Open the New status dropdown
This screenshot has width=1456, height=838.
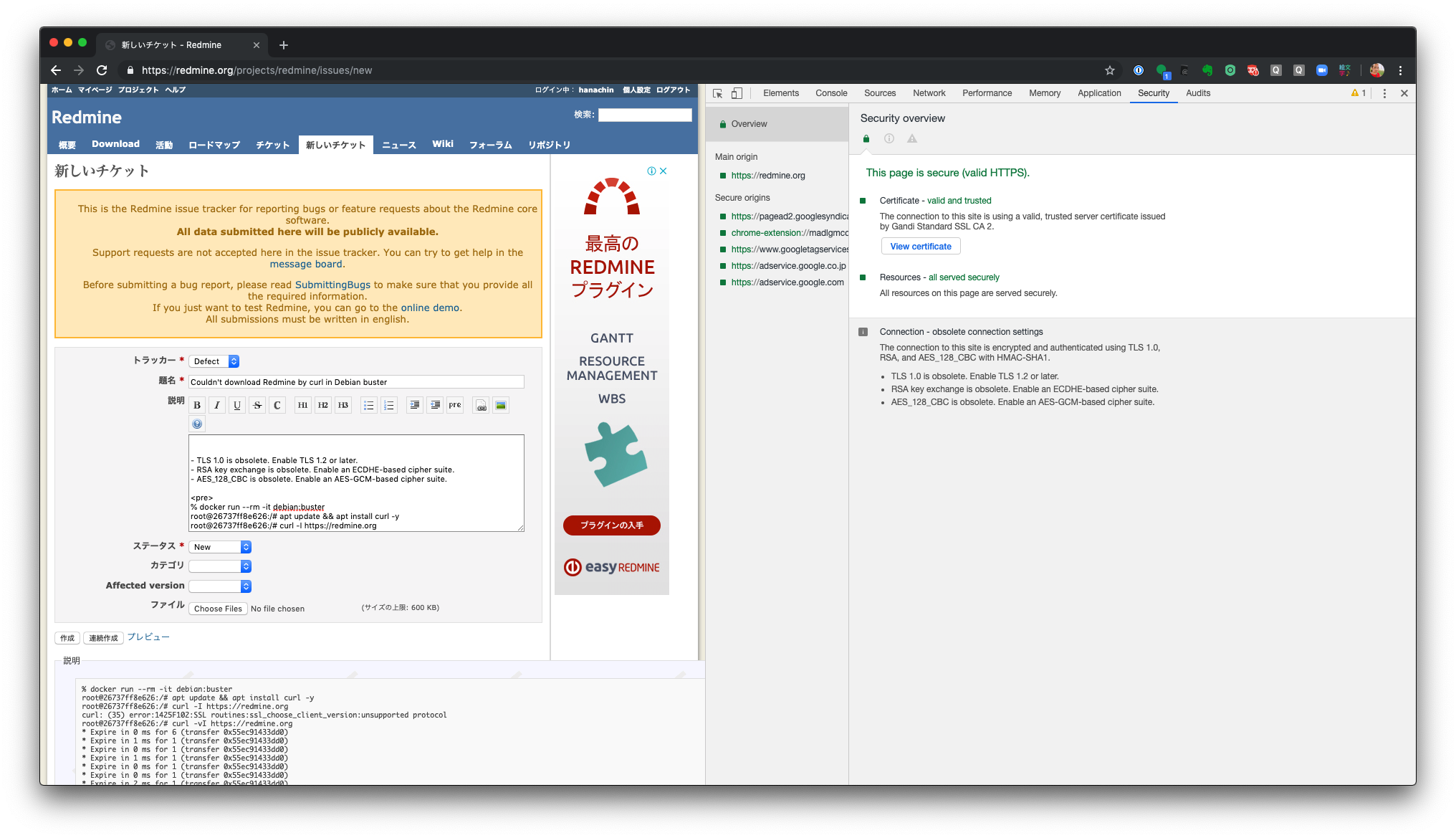[x=220, y=547]
